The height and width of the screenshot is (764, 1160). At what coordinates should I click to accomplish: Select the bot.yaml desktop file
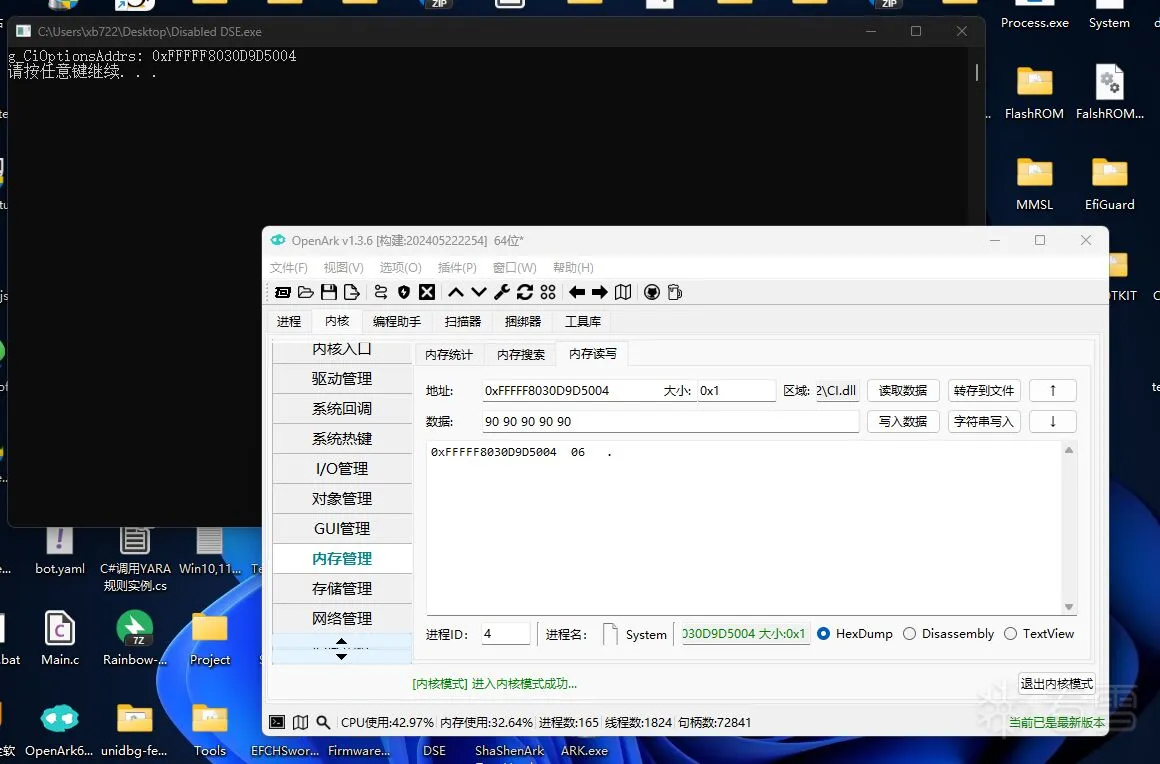coord(60,551)
